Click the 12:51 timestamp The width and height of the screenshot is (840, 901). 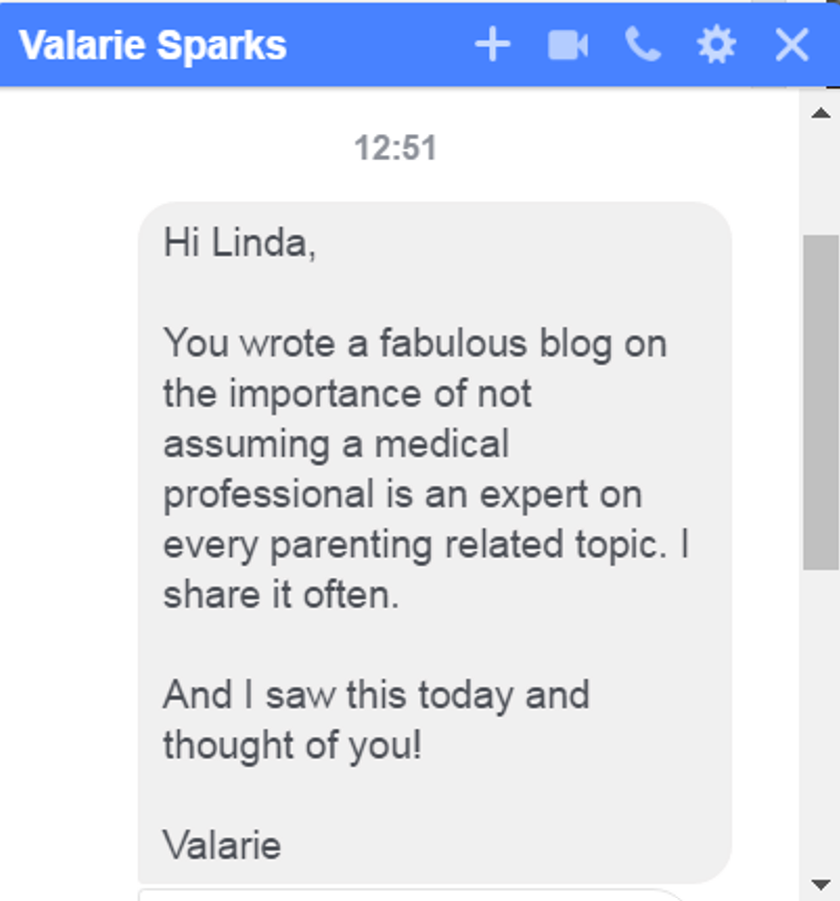(395, 149)
